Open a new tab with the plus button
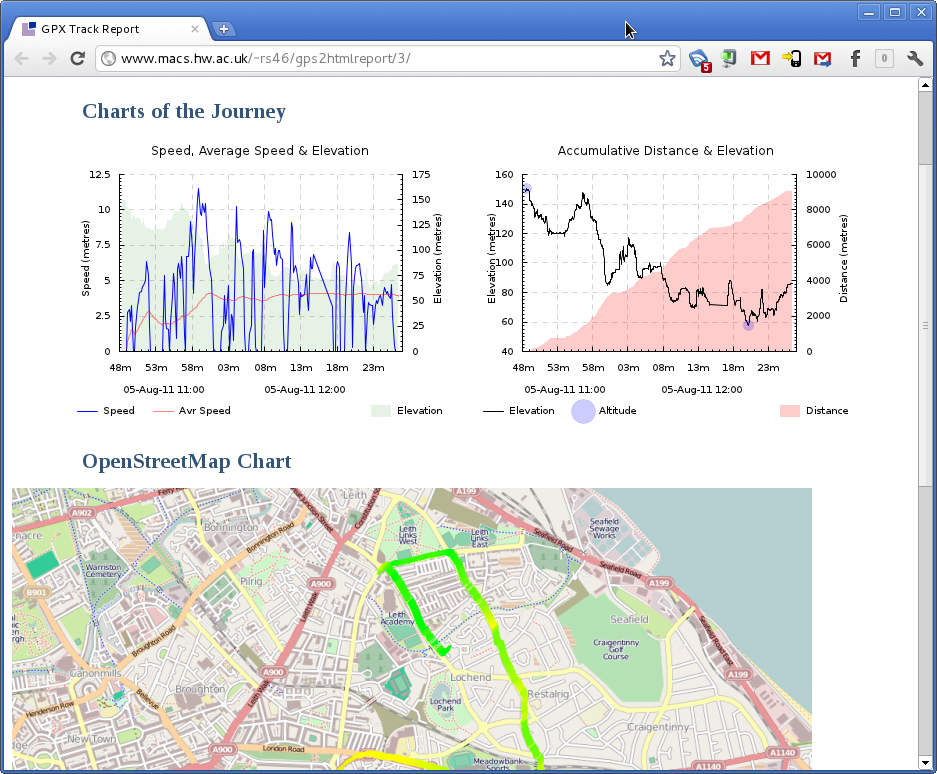The height and width of the screenshot is (774, 937). [x=223, y=29]
